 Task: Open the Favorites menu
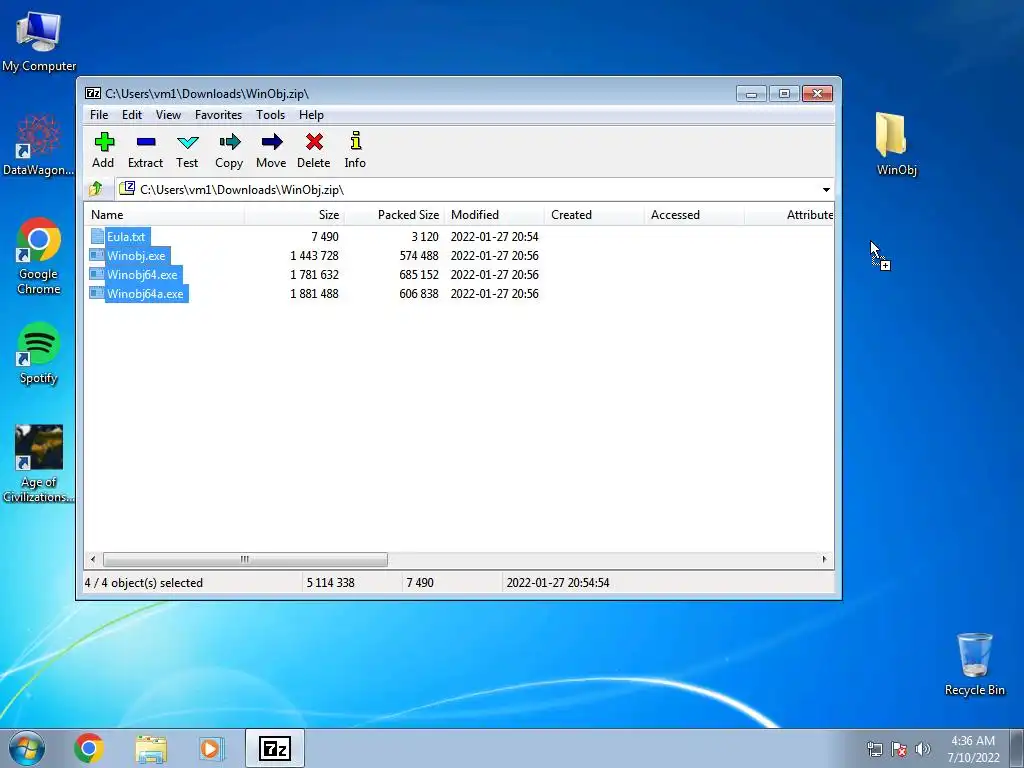219,115
